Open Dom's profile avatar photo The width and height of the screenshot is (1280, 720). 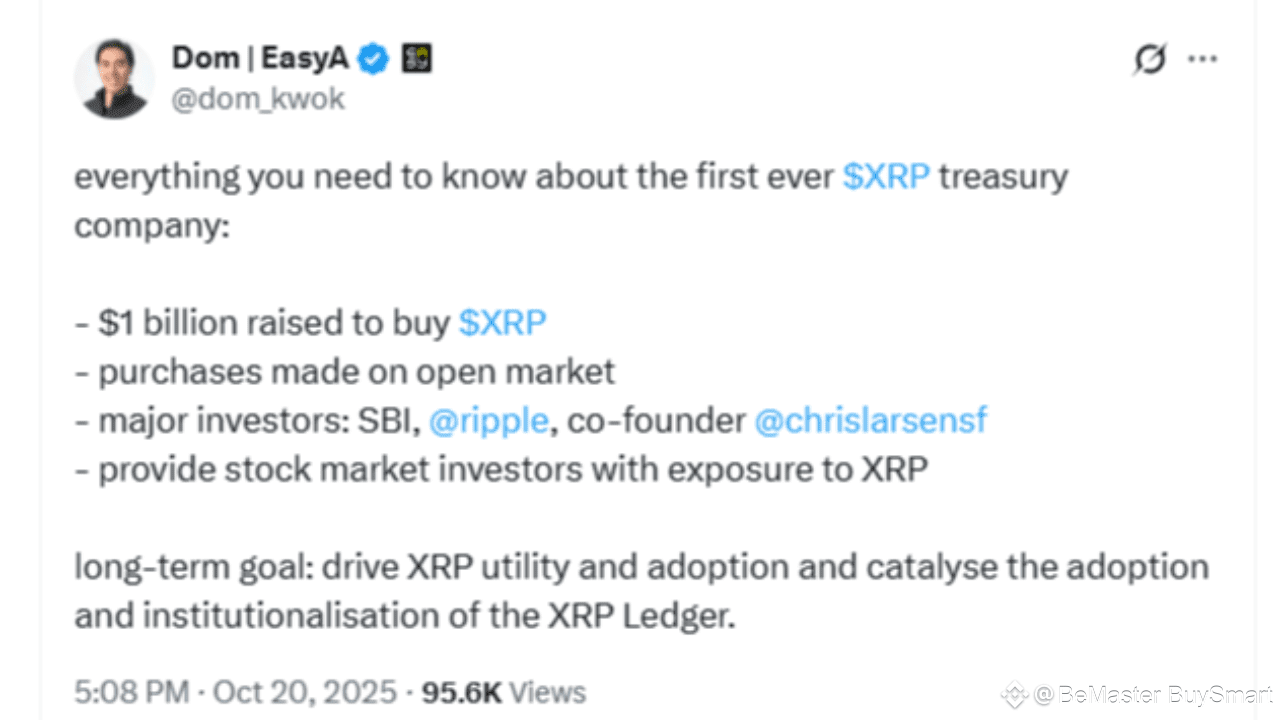[x=114, y=79]
